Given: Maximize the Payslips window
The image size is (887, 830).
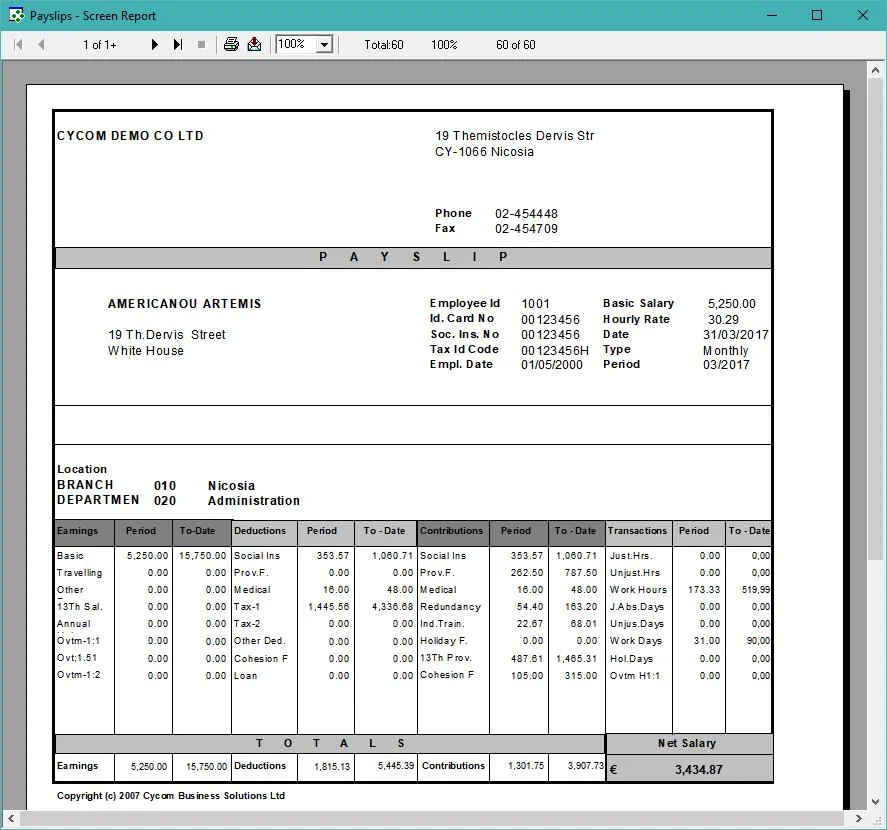Looking at the screenshot, I should (817, 15).
